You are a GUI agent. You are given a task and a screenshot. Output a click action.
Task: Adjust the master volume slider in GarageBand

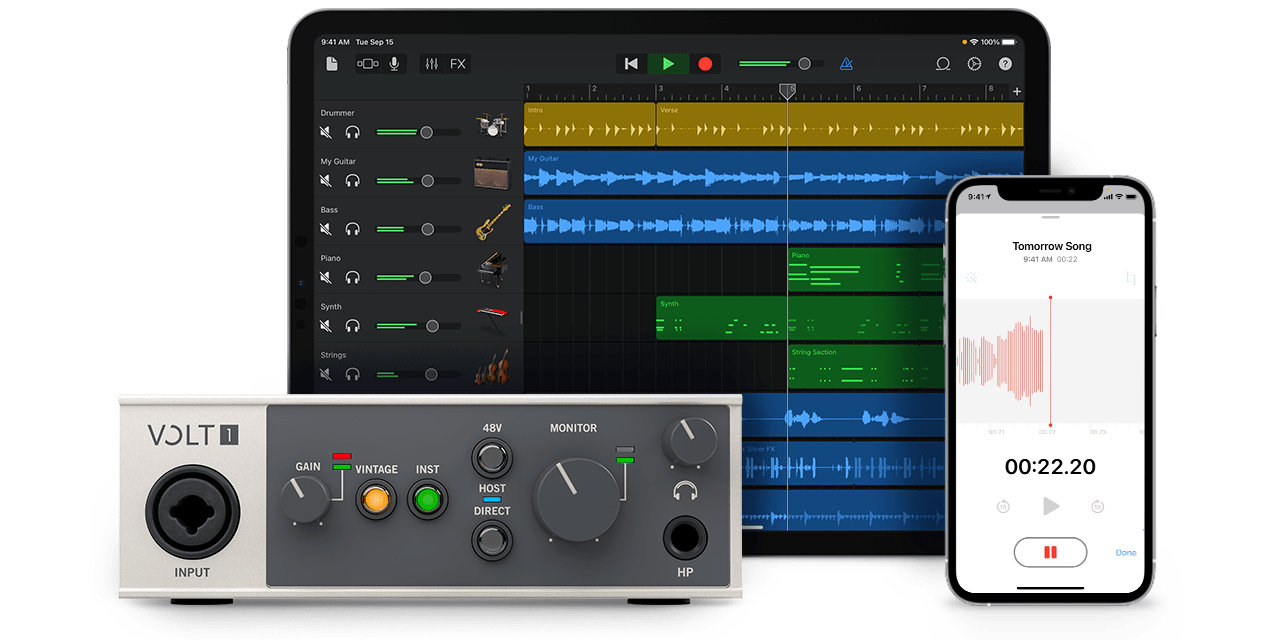781,64
